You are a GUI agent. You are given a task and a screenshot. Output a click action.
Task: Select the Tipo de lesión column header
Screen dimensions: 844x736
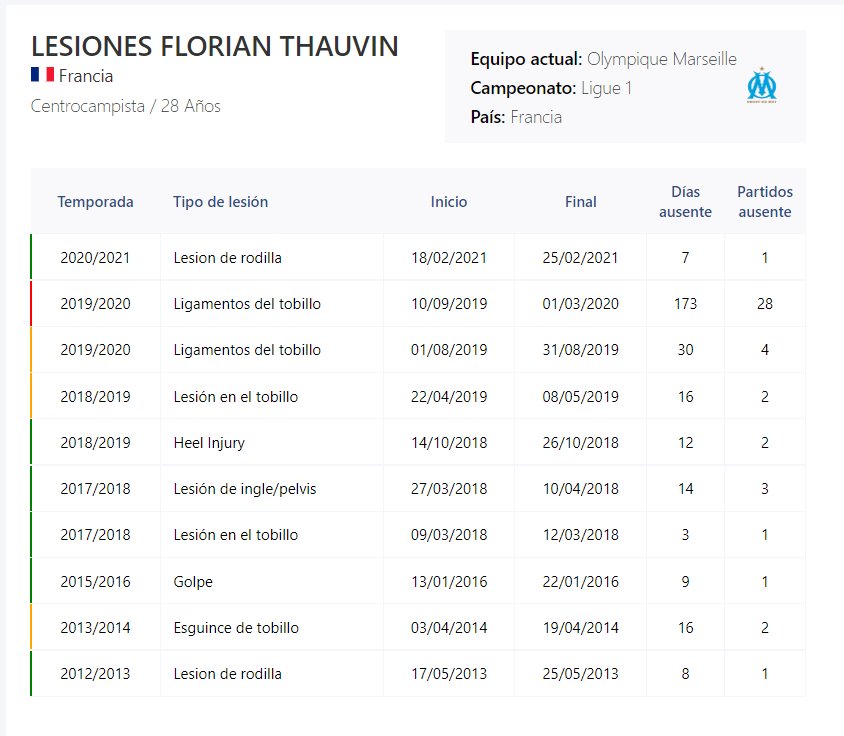coord(220,202)
